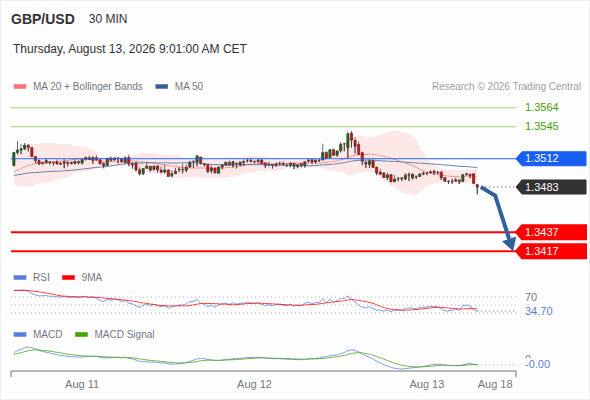Click the Aug 11 date axis label
The image size is (590, 400).
click(82, 385)
